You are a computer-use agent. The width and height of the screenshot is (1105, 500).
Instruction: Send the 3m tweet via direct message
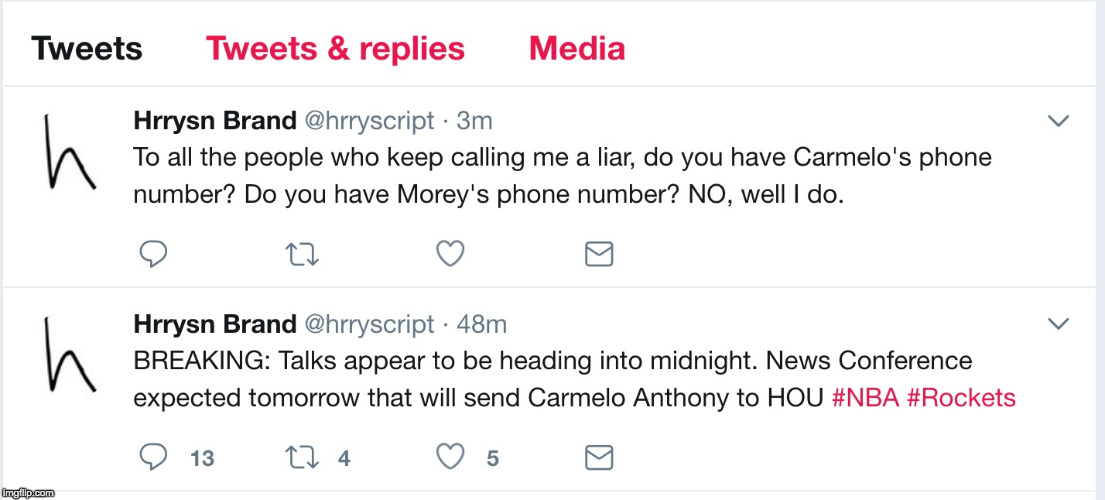(x=599, y=254)
